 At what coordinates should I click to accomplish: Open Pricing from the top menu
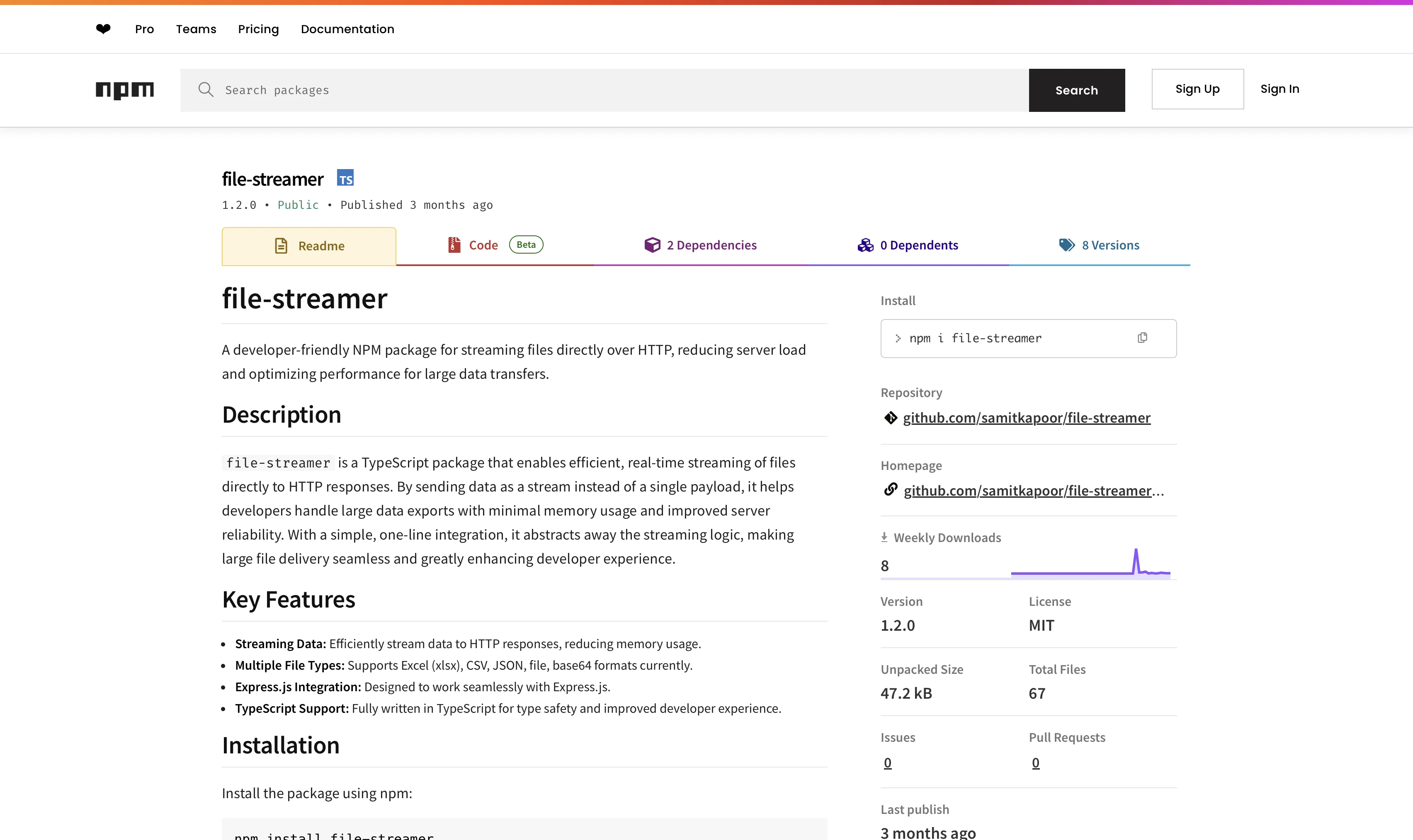258,29
